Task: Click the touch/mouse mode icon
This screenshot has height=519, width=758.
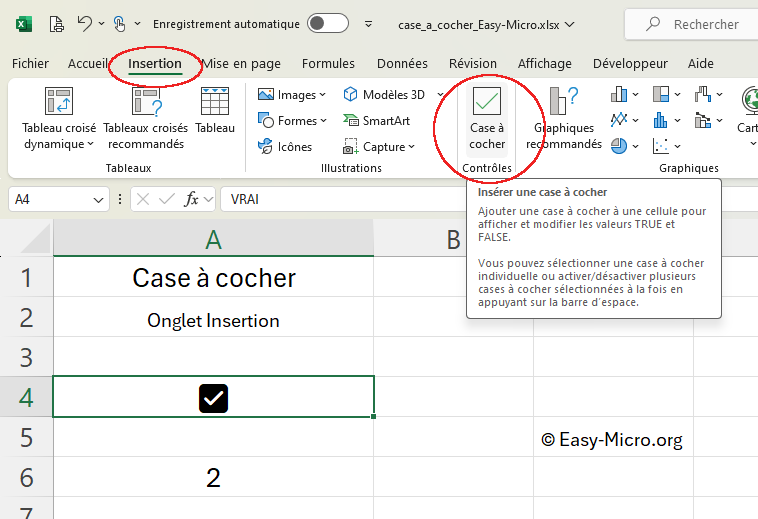Action: [119, 24]
